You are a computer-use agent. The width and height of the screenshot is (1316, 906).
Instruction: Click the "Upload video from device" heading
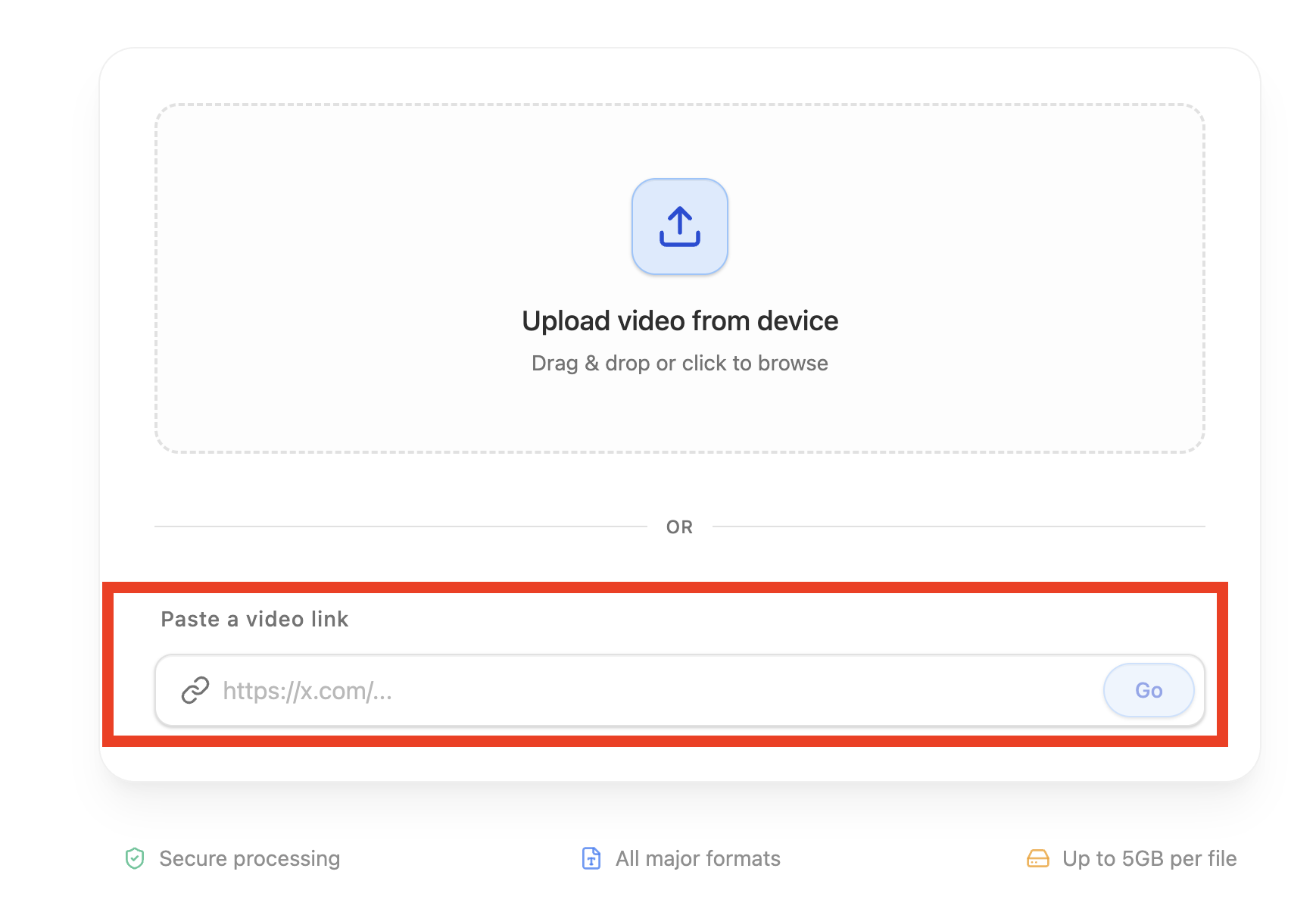click(x=679, y=321)
